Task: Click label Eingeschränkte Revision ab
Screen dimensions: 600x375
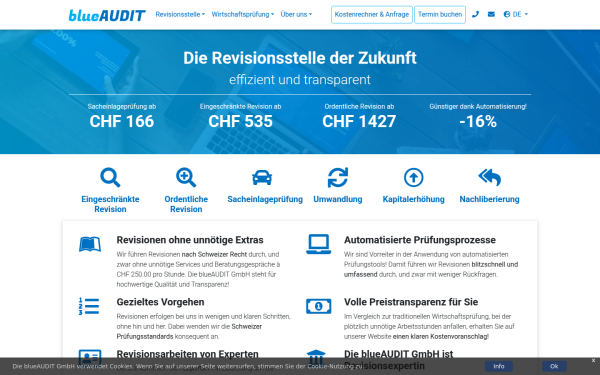Action: tap(240, 106)
